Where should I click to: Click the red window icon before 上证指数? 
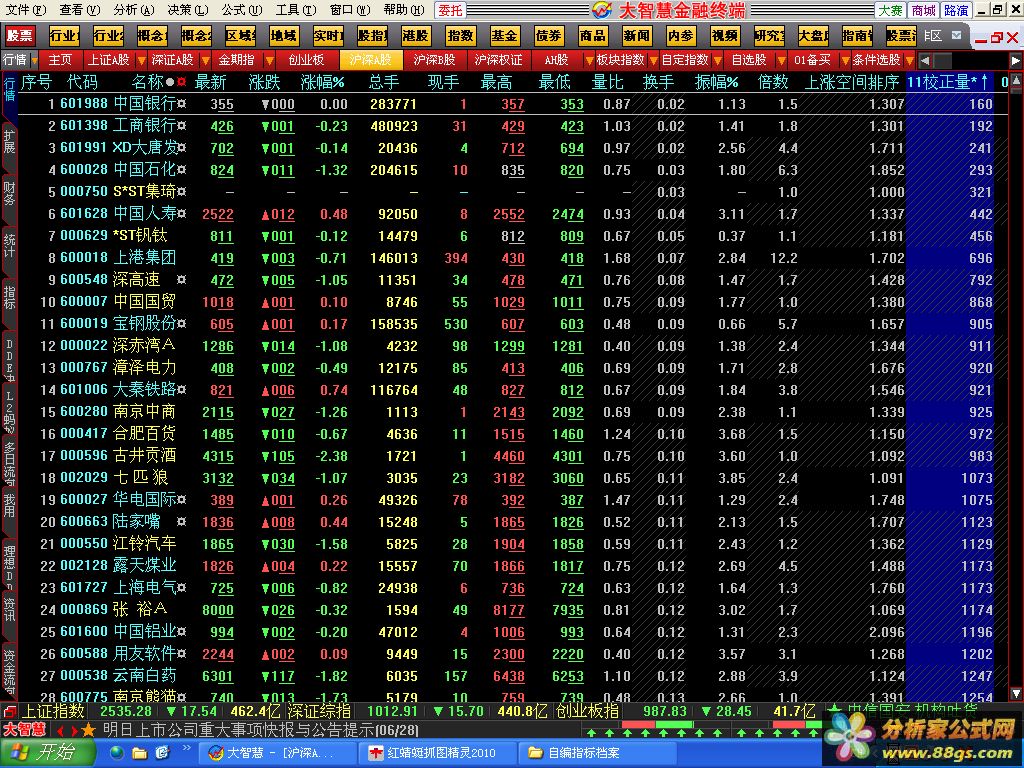[x=8, y=711]
